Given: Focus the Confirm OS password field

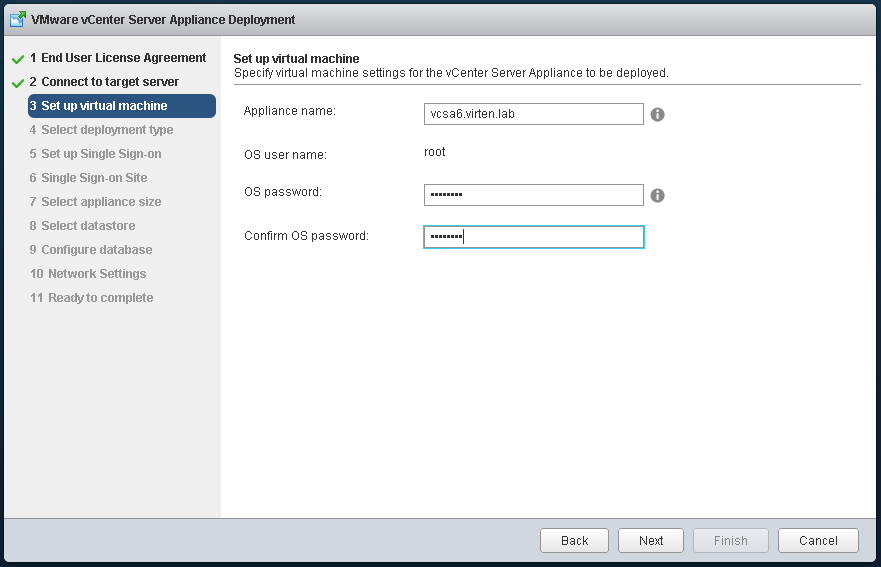Looking at the screenshot, I should [x=534, y=237].
